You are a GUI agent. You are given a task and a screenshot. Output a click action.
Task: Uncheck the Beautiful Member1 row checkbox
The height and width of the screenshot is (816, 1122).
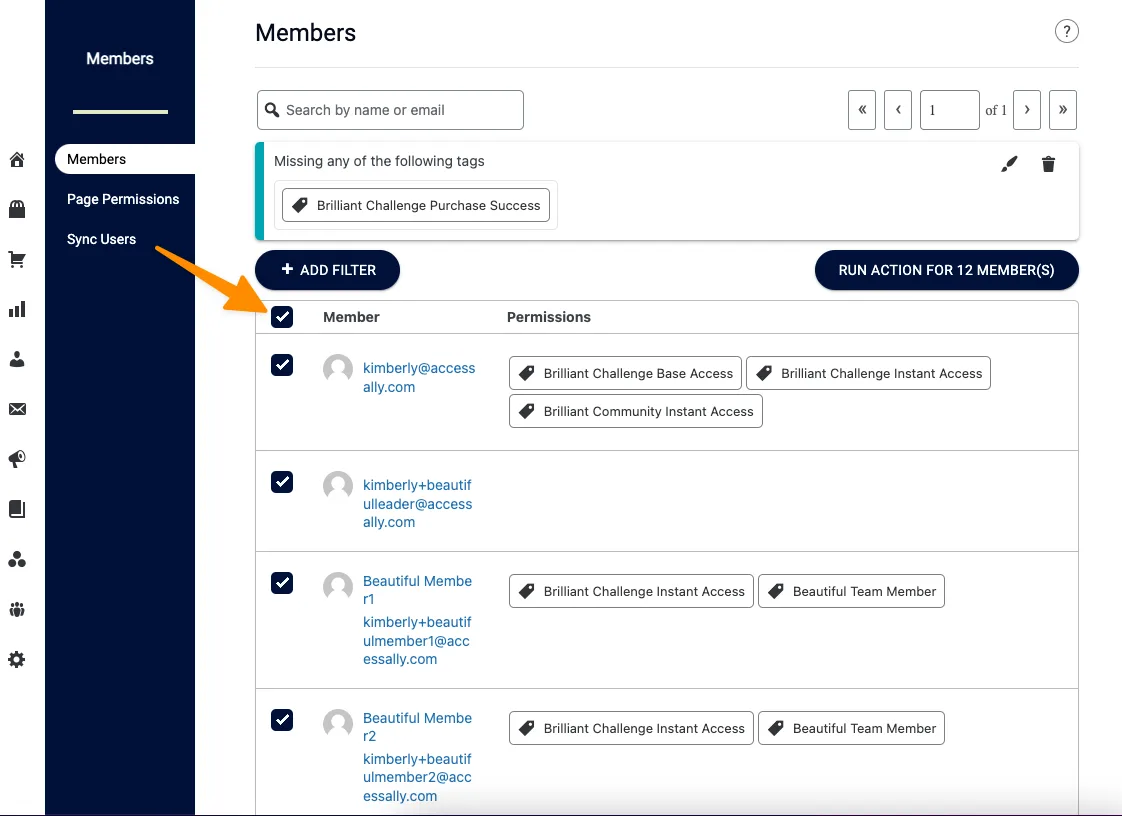coord(282,583)
